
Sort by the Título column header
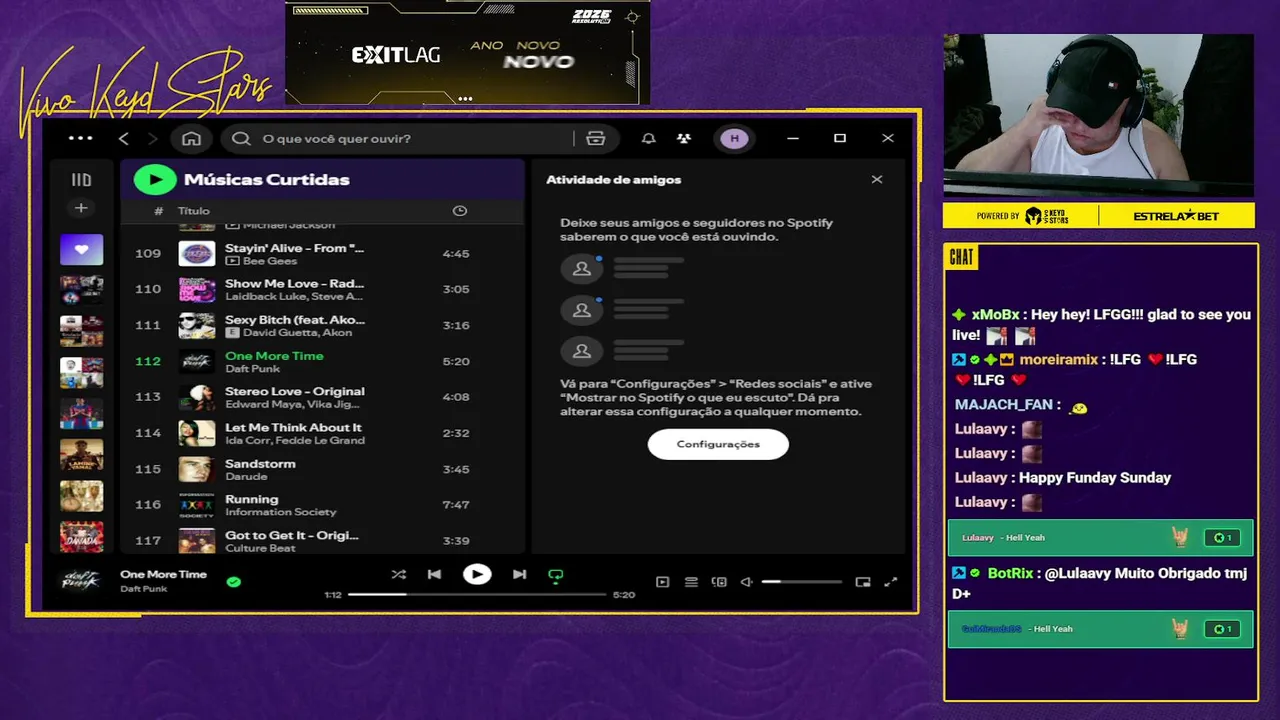tap(194, 211)
